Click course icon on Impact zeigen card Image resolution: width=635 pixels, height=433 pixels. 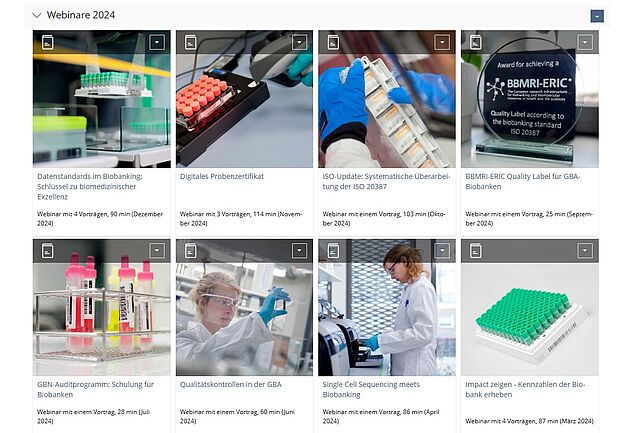click(476, 251)
